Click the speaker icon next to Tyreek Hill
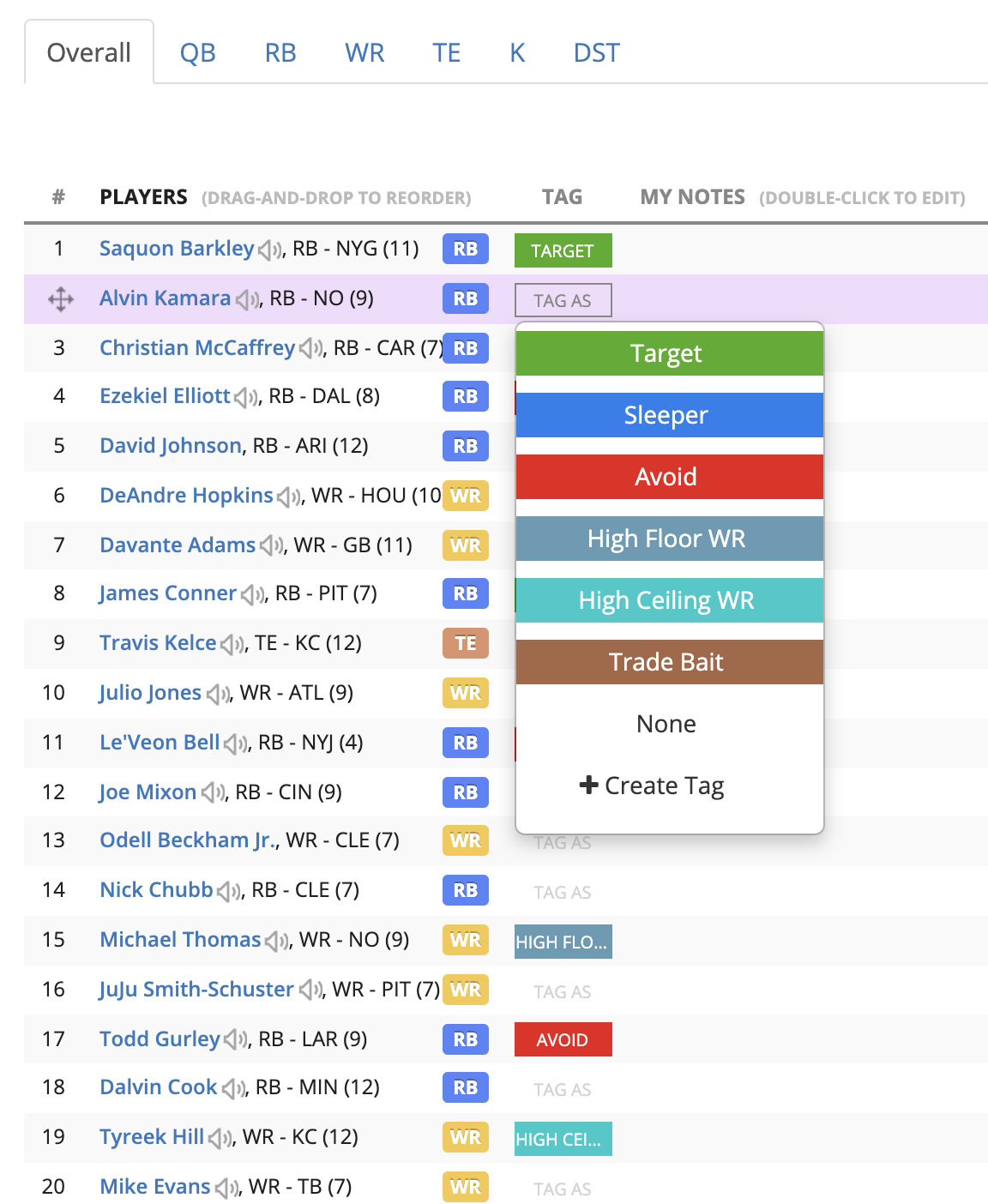The height and width of the screenshot is (1204, 988). pos(220,1138)
